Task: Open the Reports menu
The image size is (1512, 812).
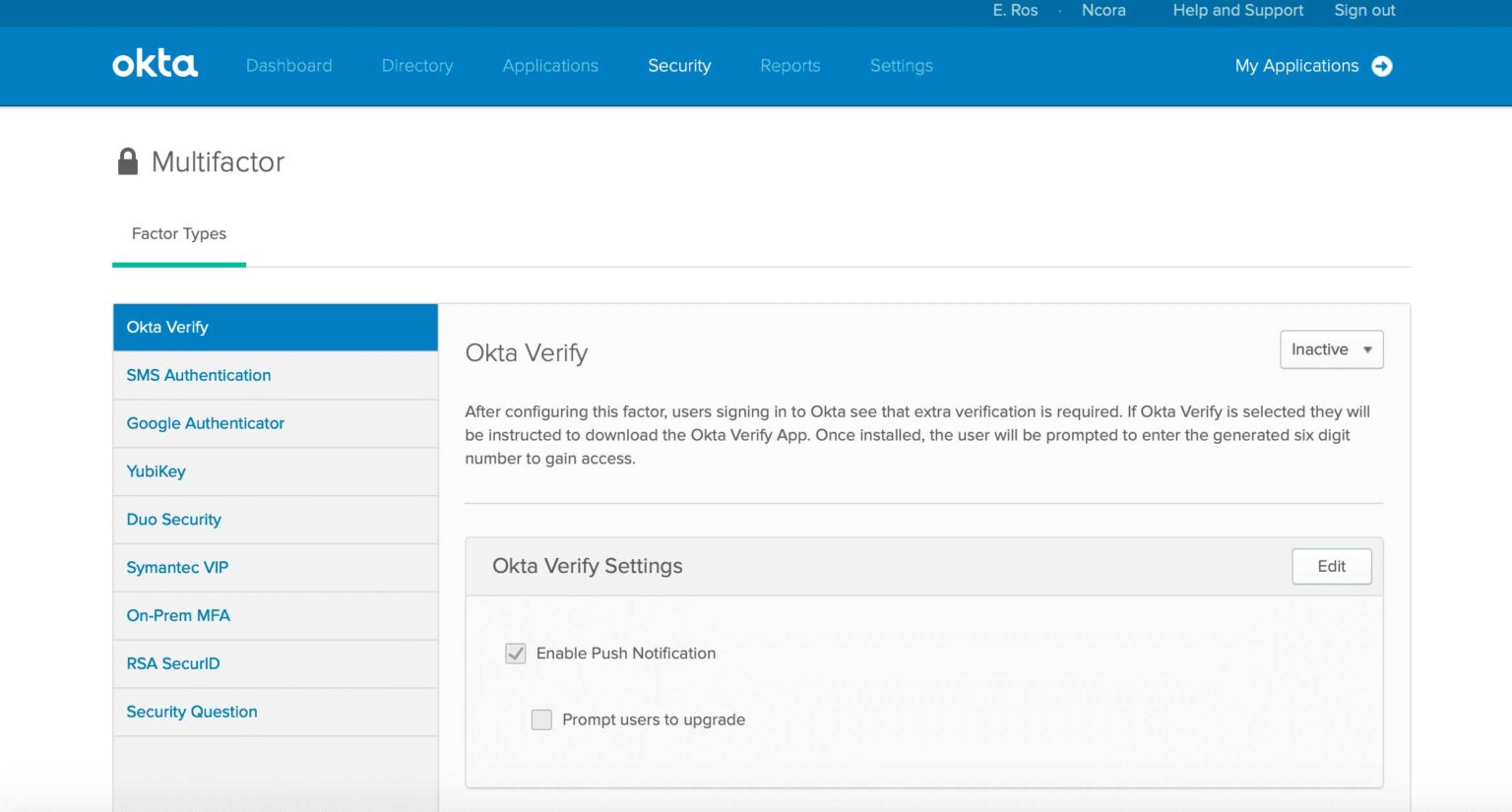Action: (789, 66)
